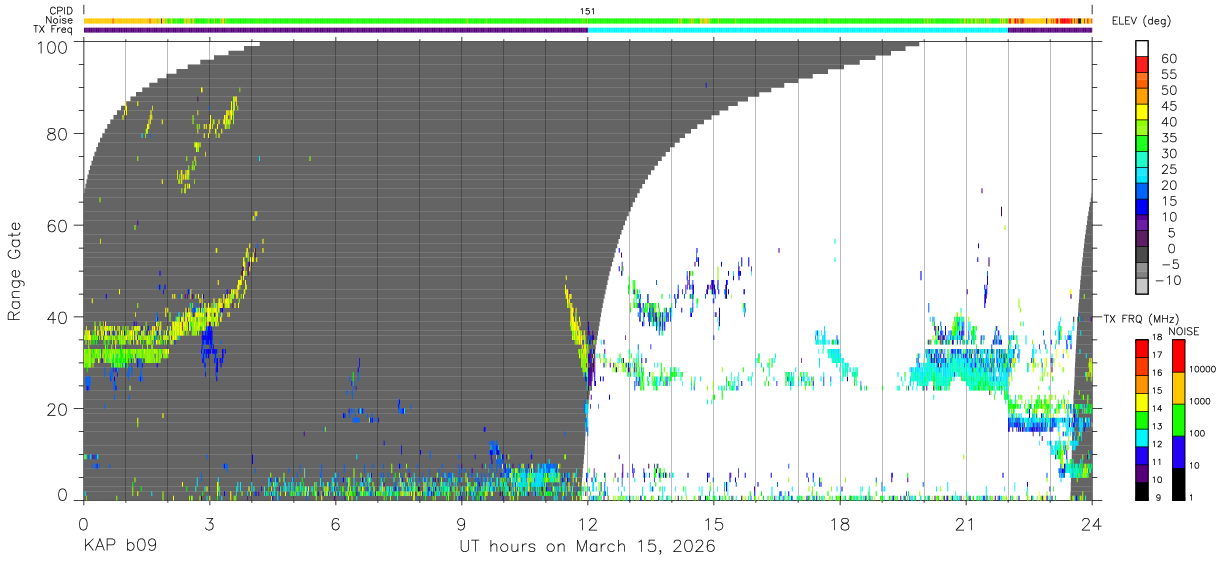
Task: Click the UT hours on March 15, 2026 title
Action: [x=587, y=548]
